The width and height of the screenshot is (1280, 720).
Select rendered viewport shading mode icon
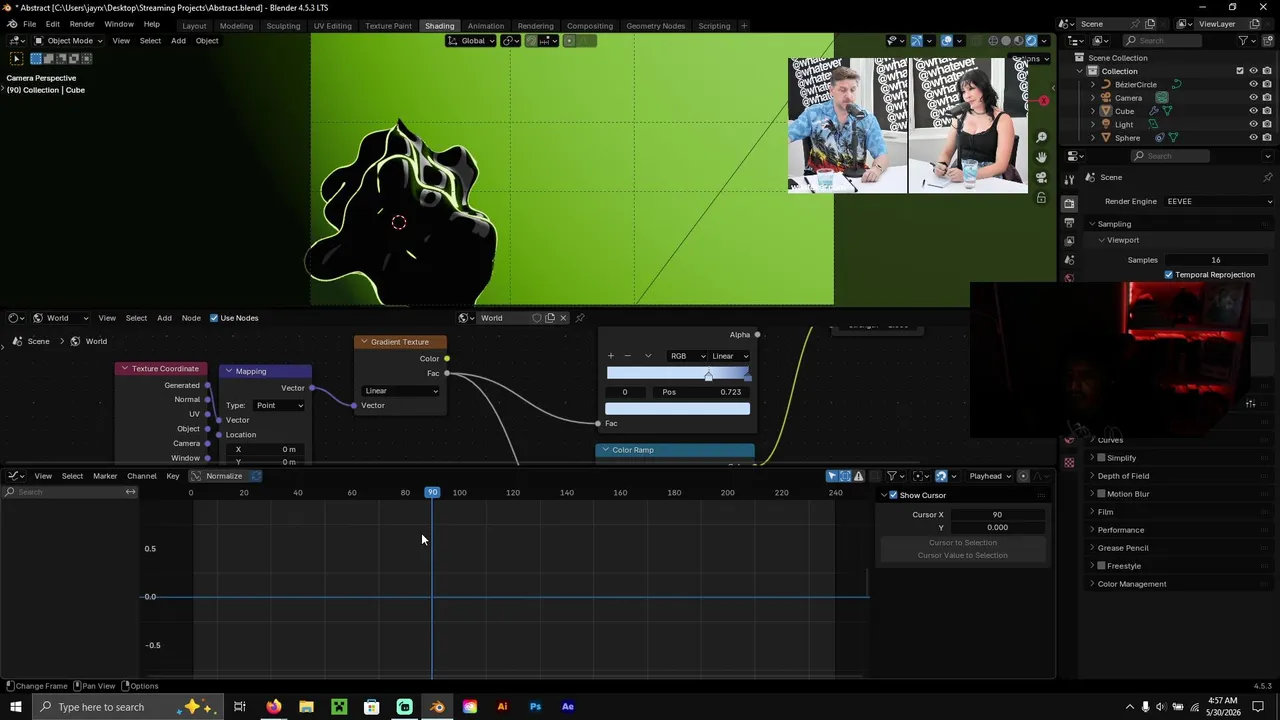1031,41
